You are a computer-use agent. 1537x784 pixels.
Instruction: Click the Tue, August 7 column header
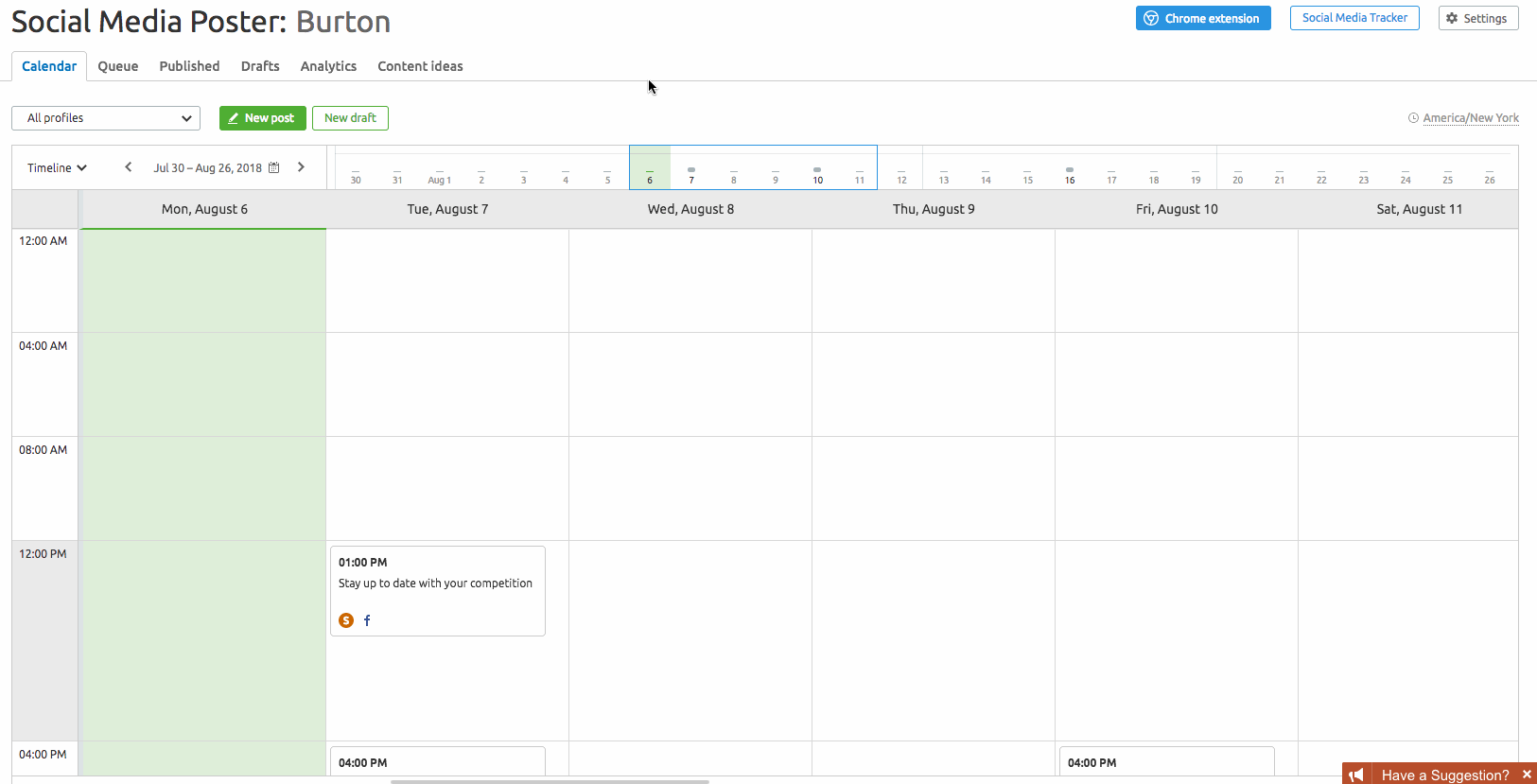click(447, 209)
